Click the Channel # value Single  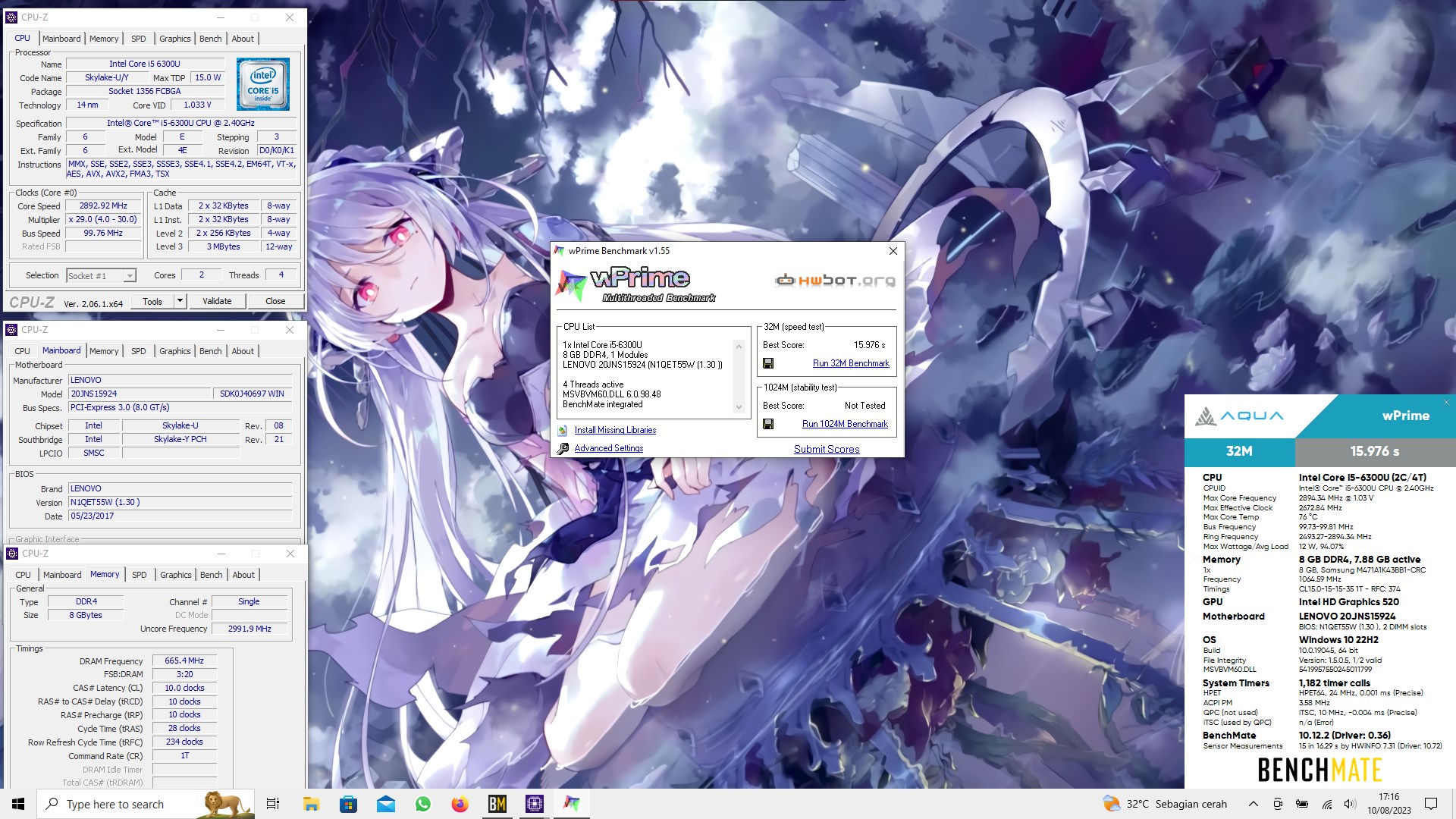click(249, 602)
